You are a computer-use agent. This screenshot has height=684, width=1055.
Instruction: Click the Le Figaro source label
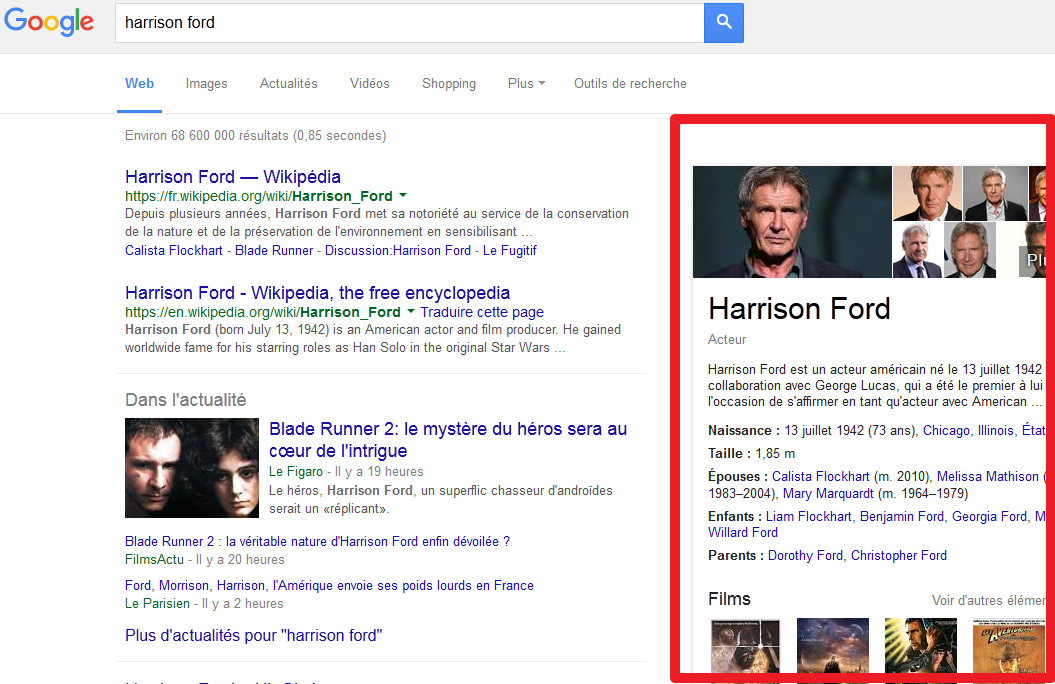(x=296, y=471)
